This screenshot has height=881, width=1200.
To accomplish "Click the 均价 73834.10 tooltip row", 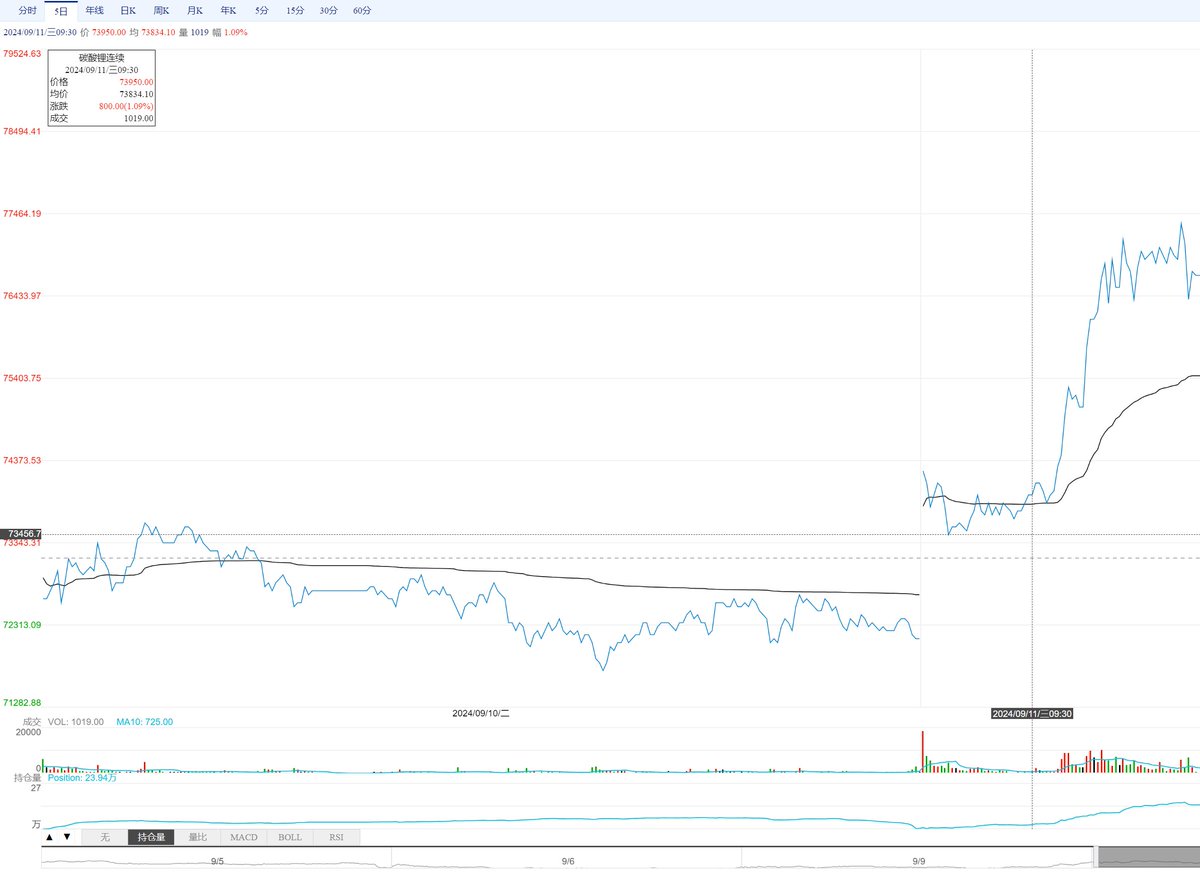I will coord(101,94).
